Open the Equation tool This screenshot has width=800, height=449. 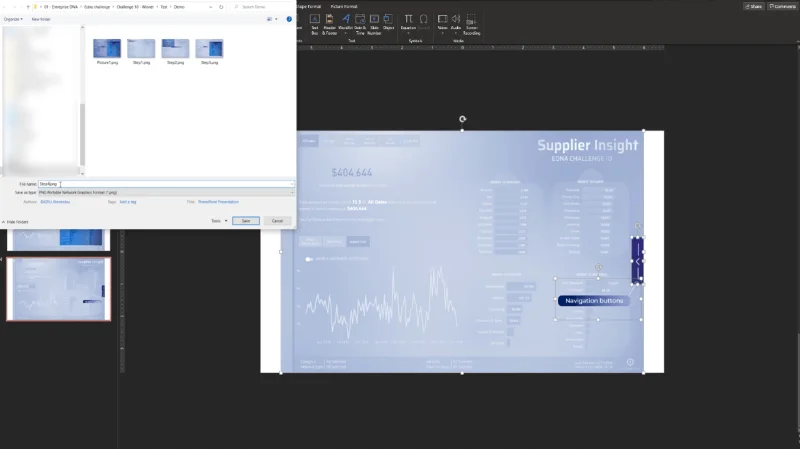pos(408,23)
